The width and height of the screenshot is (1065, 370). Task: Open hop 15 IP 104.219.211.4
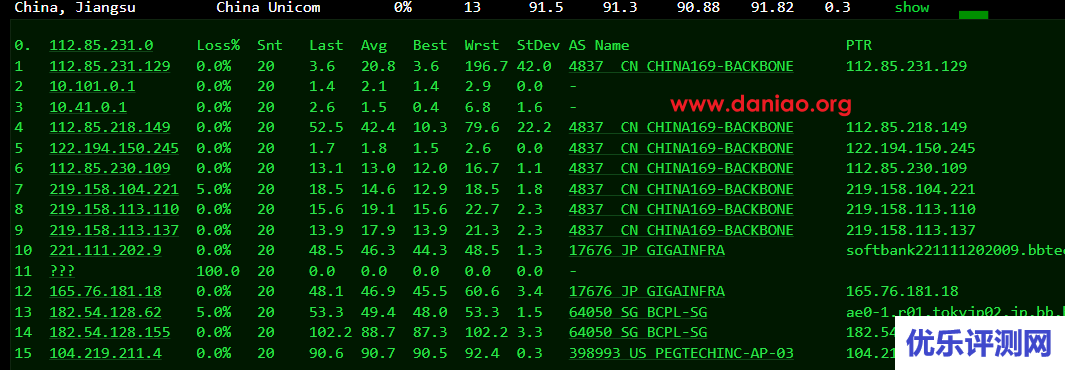(x=105, y=353)
